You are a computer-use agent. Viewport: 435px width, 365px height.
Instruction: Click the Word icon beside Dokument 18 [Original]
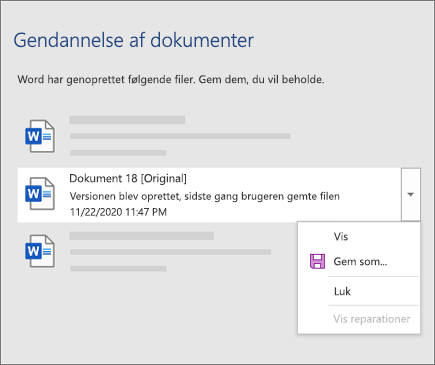(x=40, y=194)
